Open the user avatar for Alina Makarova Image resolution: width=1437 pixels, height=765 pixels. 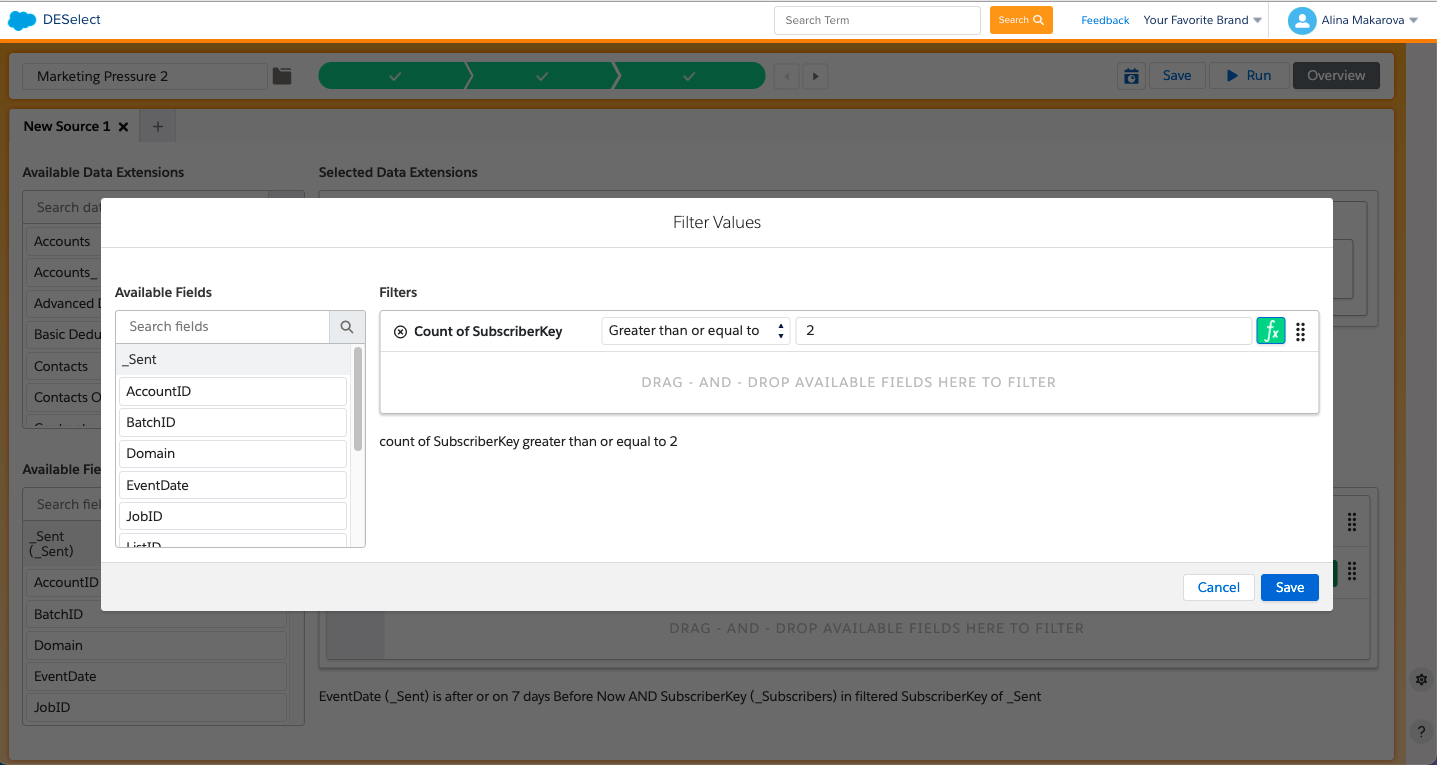(x=1301, y=20)
